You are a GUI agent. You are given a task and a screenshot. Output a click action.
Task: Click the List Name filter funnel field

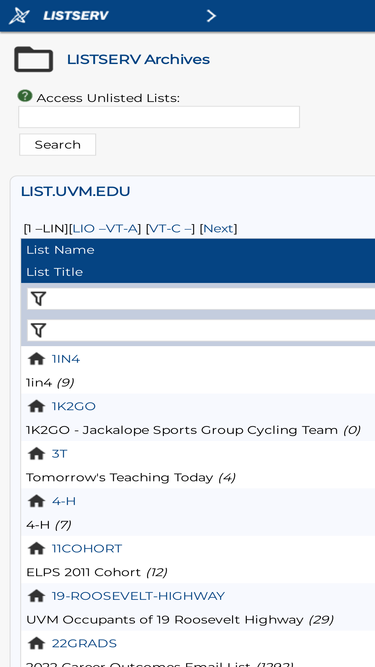click(x=201, y=299)
